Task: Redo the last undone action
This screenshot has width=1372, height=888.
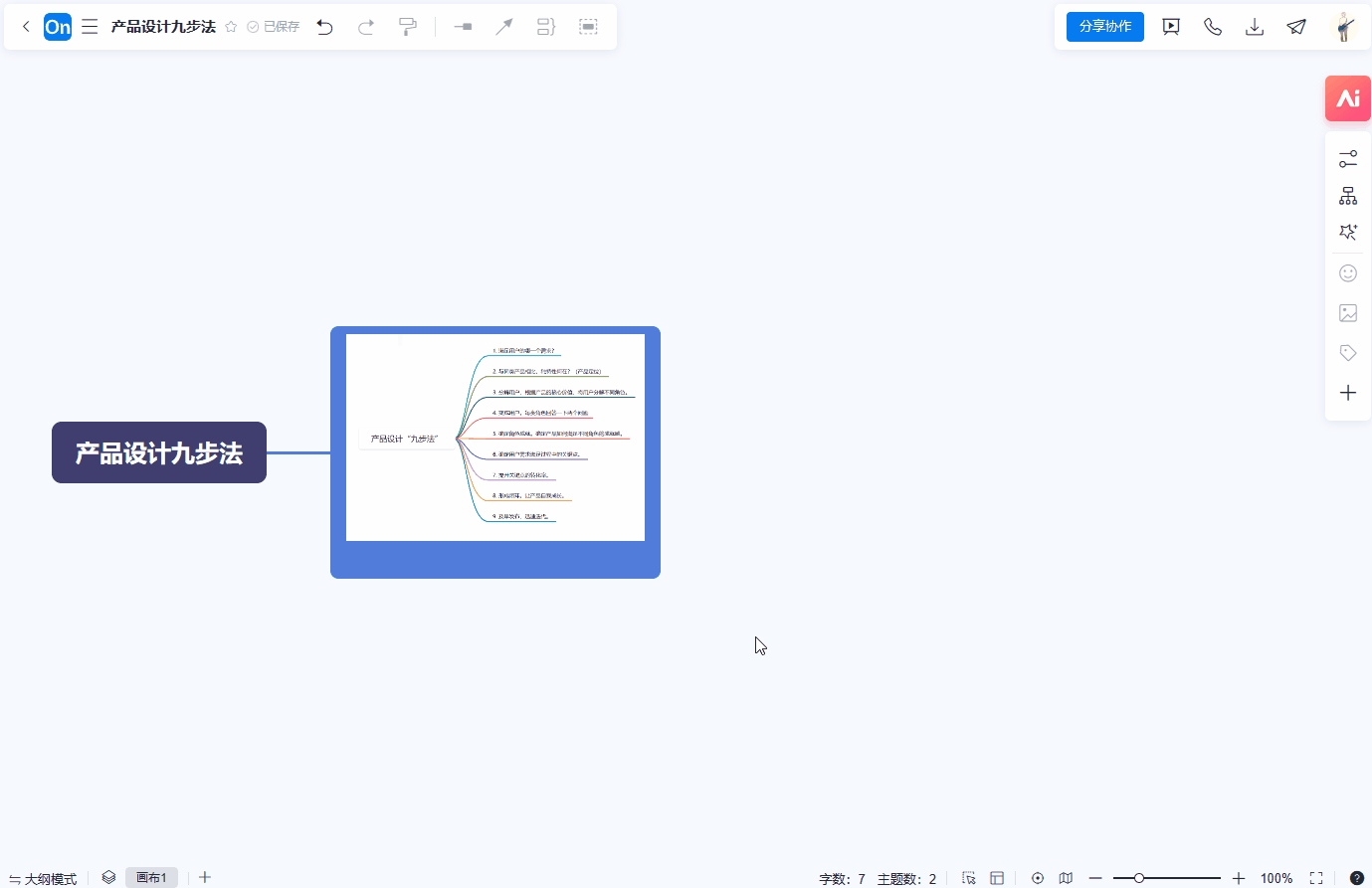Action: pos(366,27)
